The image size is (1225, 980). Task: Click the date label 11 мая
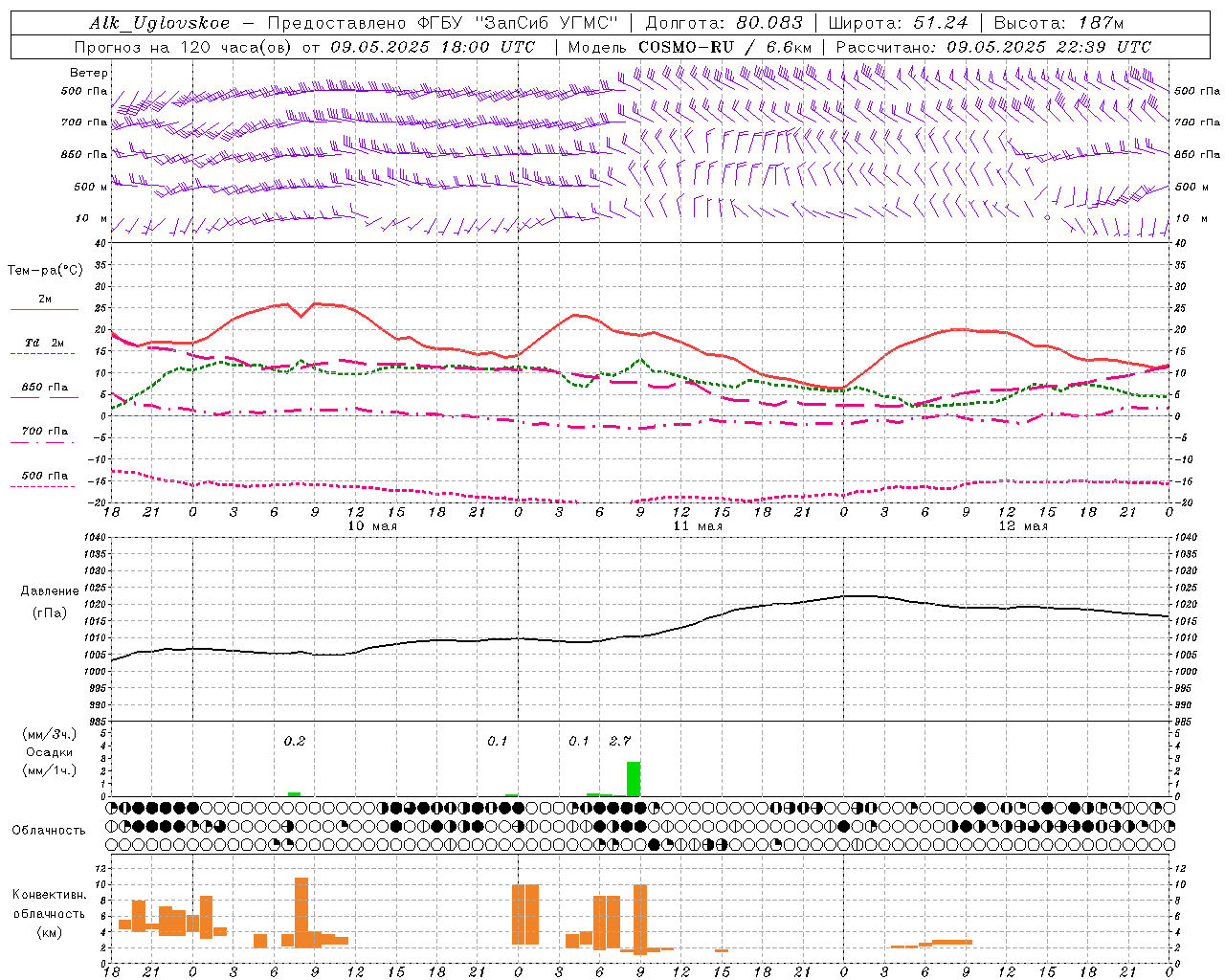point(698,526)
